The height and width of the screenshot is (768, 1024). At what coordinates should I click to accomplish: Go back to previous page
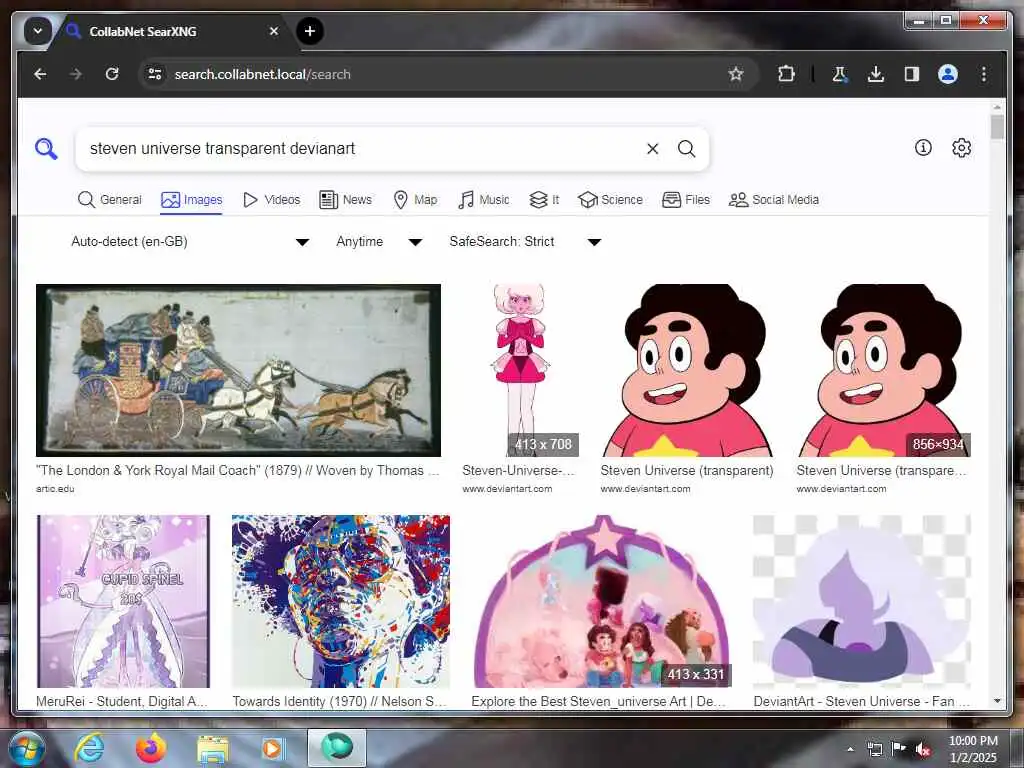pyautogui.click(x=40, y=74)
